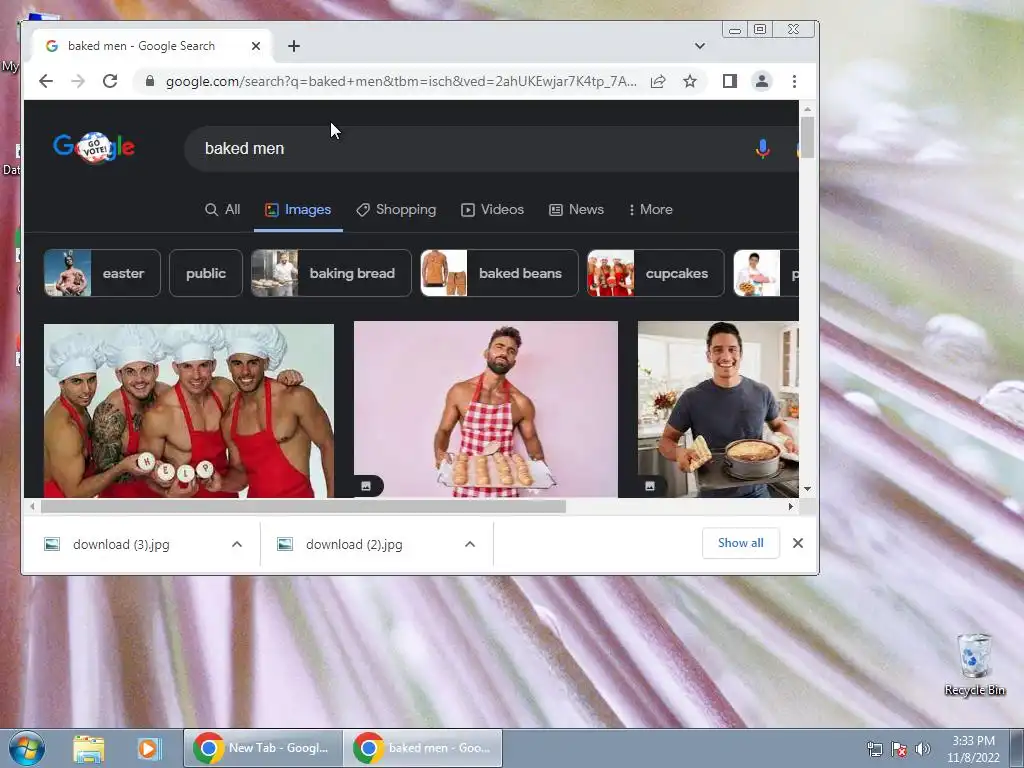Click the image badge on pie photo
1024x768 pixels.
(x=650, y=486)
